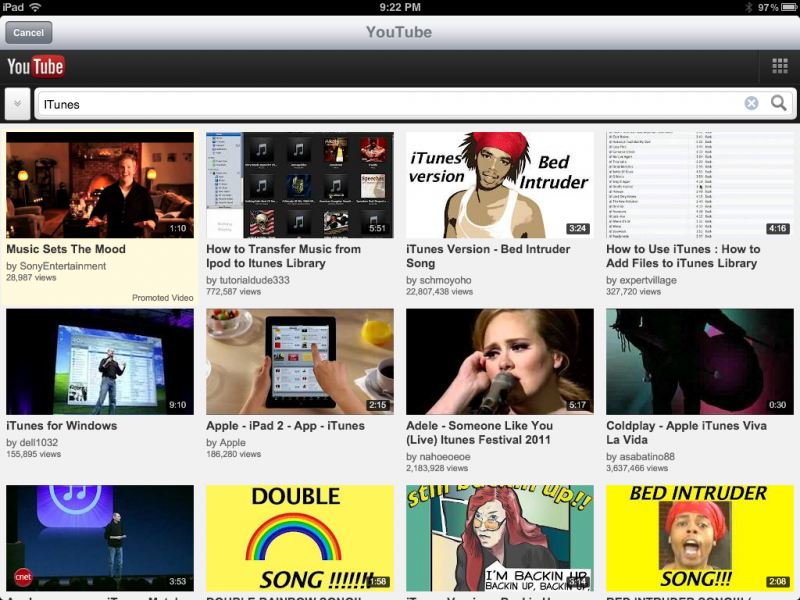This screenshot has width=800, height=600.
Task: Select the title Music Sets The Mood
Action: click(66, 249)
